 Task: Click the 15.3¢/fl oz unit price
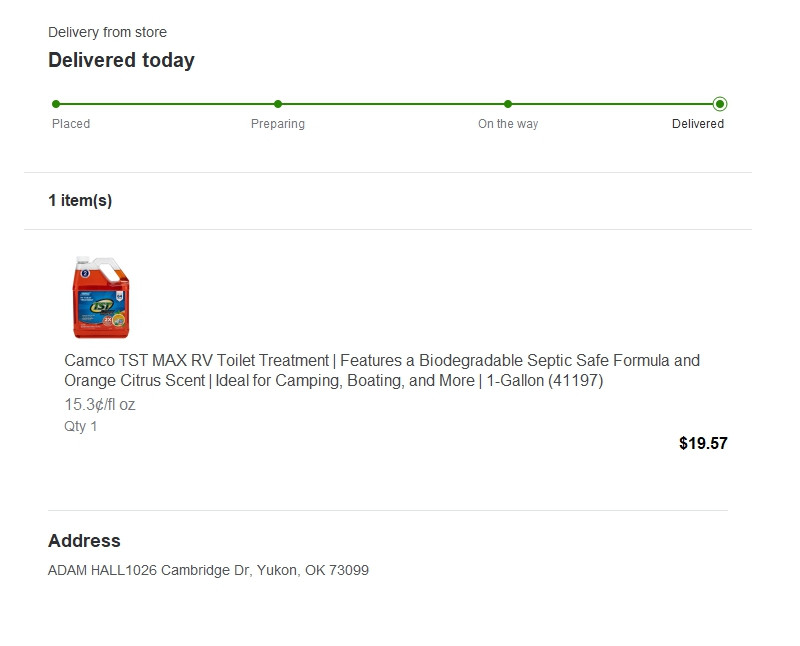coord(100,405)
